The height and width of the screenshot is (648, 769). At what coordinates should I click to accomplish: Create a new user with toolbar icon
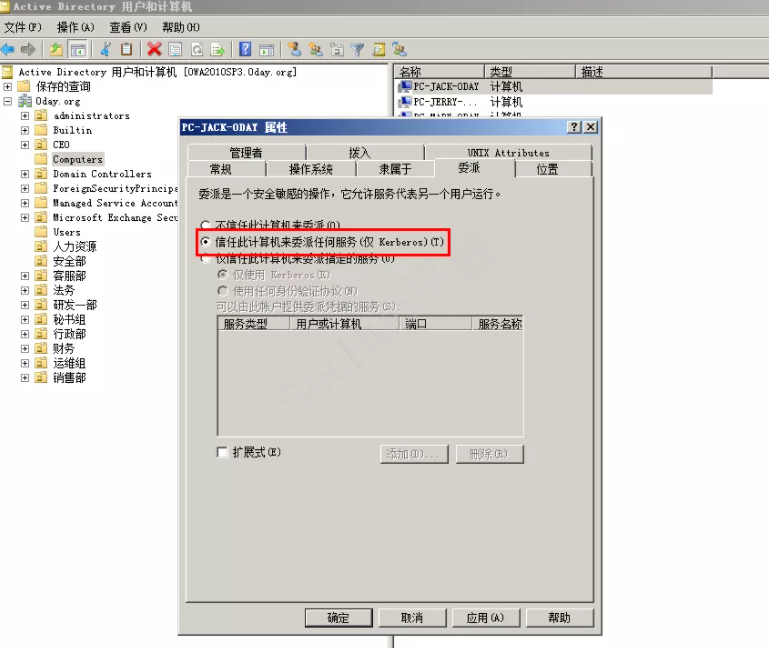(294, 49)
